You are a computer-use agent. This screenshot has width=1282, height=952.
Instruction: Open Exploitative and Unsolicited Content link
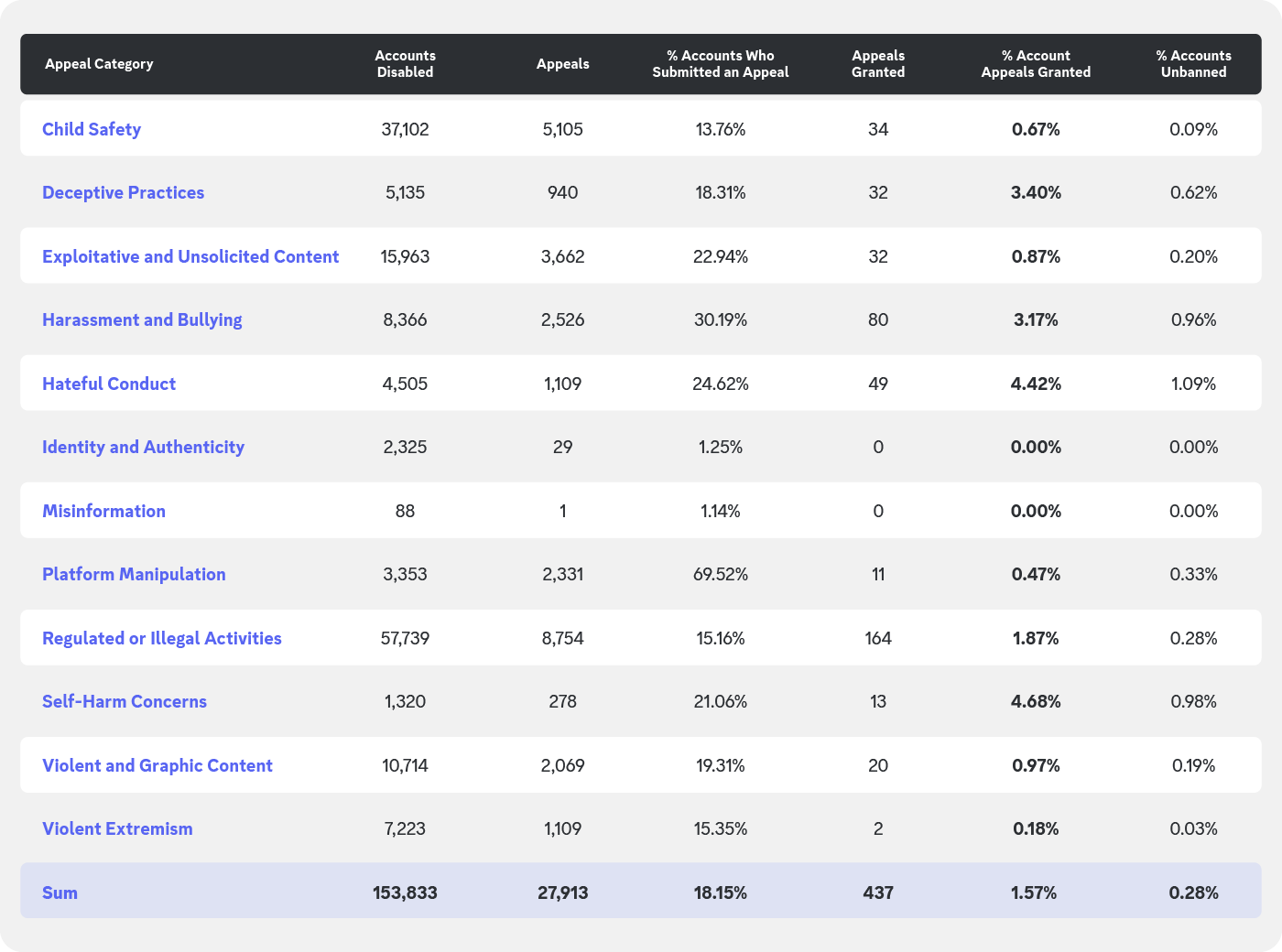(190, 256)
